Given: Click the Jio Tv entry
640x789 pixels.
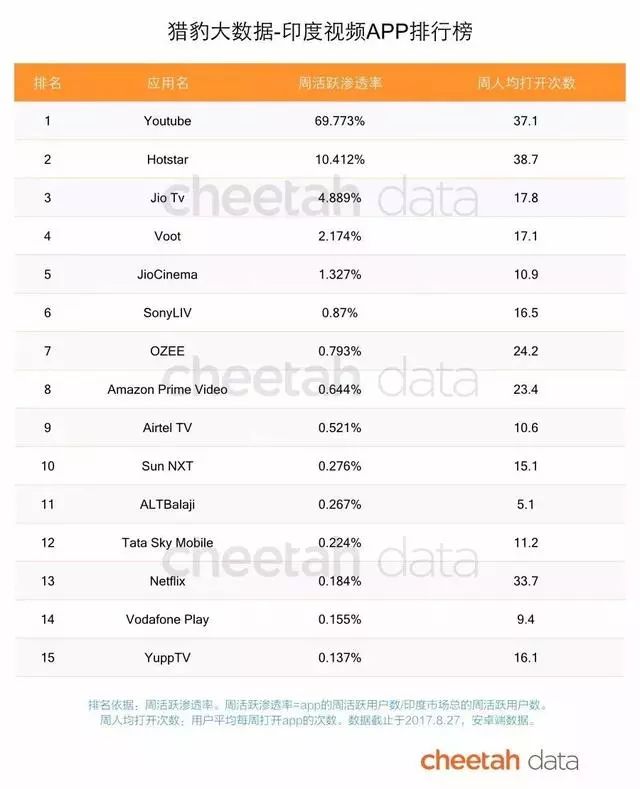Looking at the screenshot, I should tap(167, 198).
